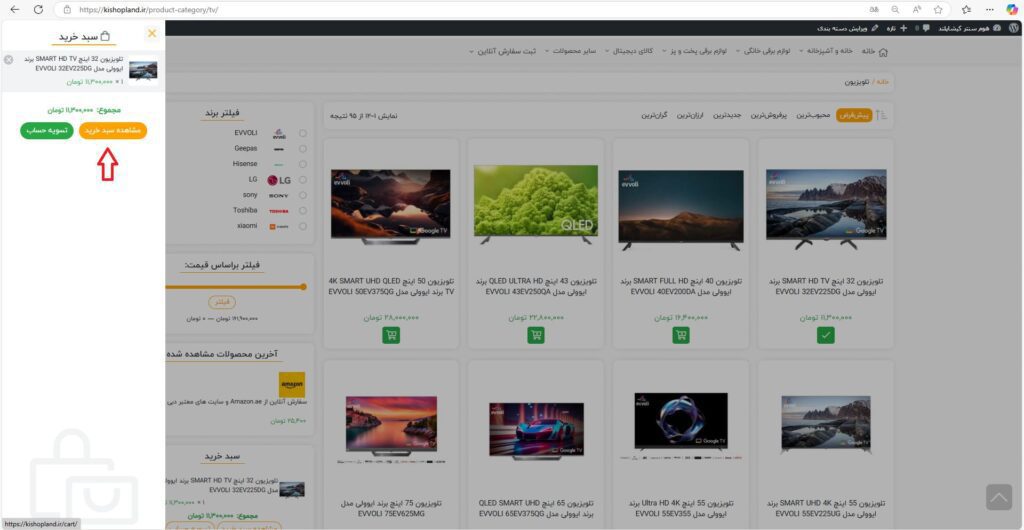This screenshot has width=1024, height=530.
Task: Select the LG brand filter option
Action: click(303, 180)
